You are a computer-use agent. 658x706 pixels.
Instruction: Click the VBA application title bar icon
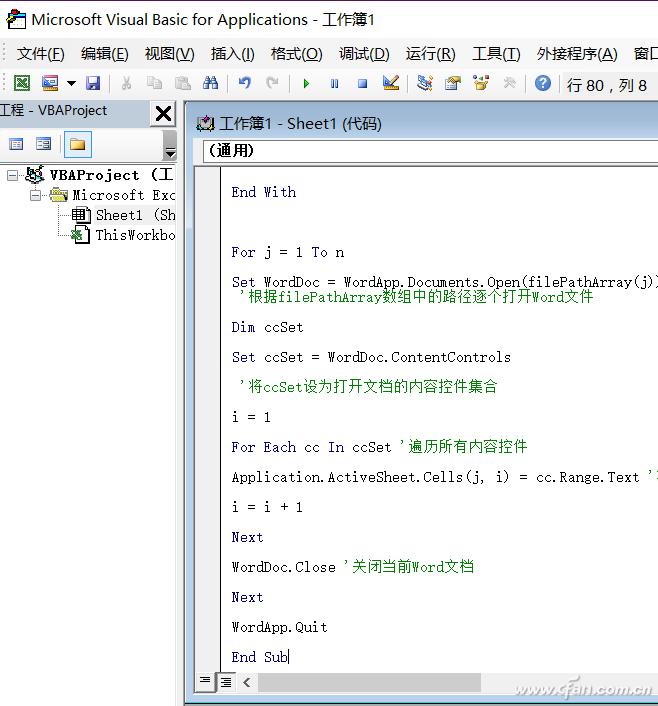coord(16,20)
